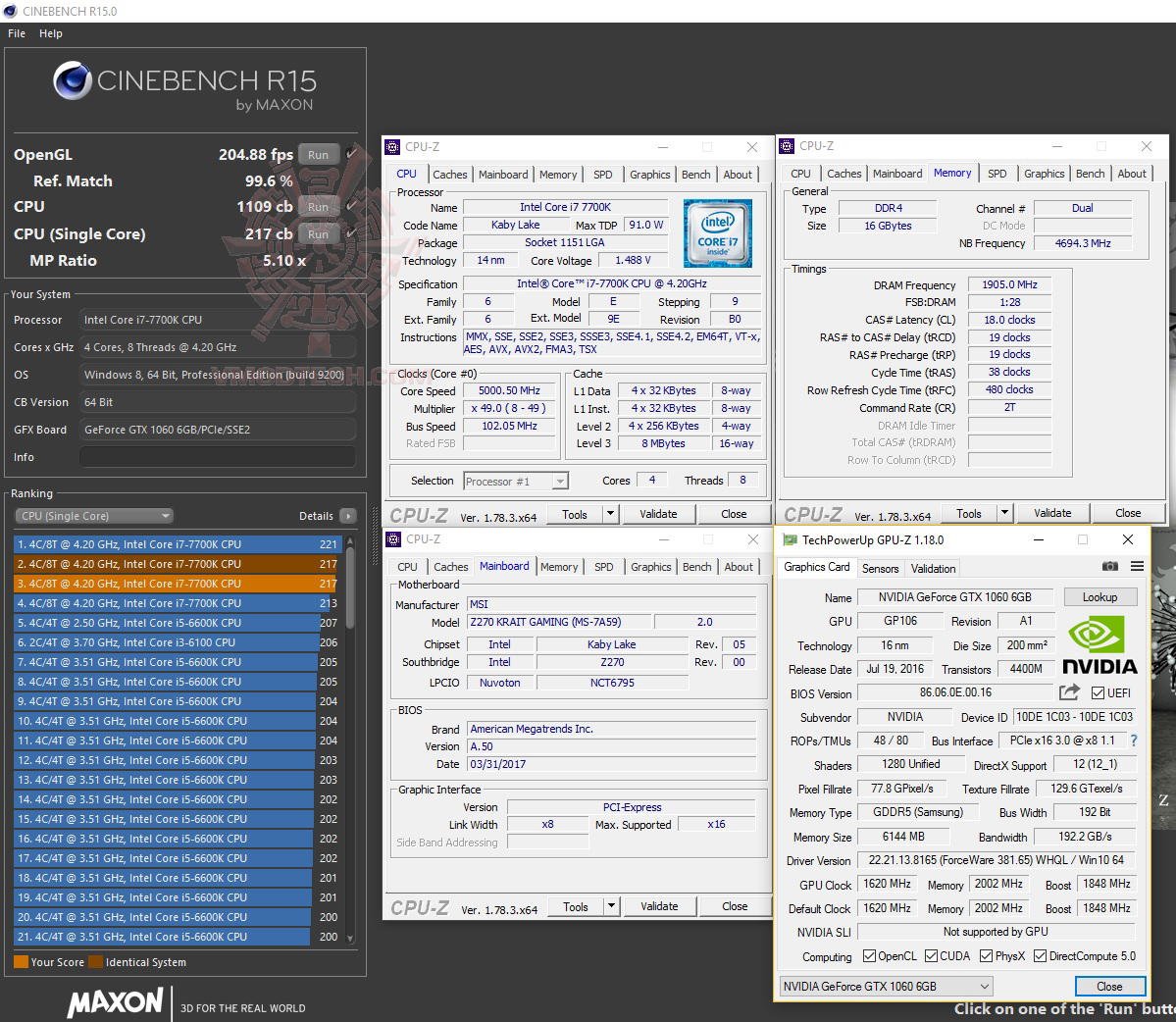Open the graphics card selector dropdown
1176x1022 pixels.
pos(984,986)
